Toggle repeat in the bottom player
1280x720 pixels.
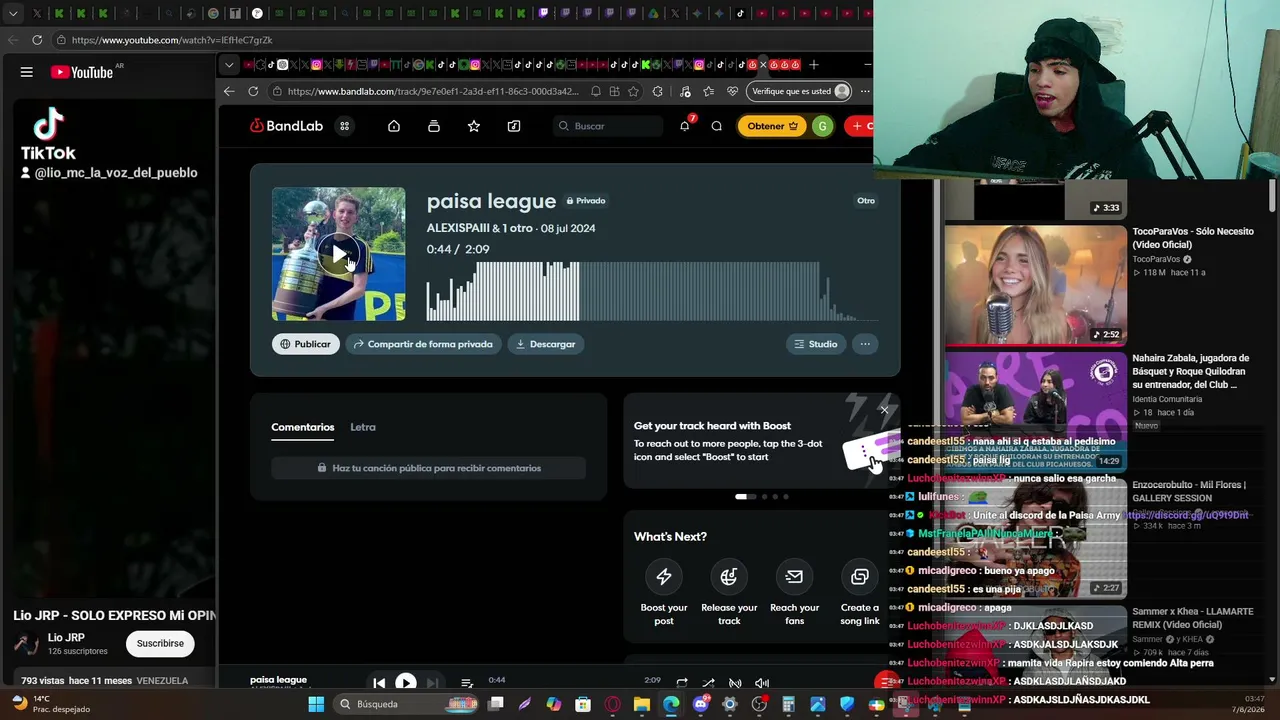point(682,683)
